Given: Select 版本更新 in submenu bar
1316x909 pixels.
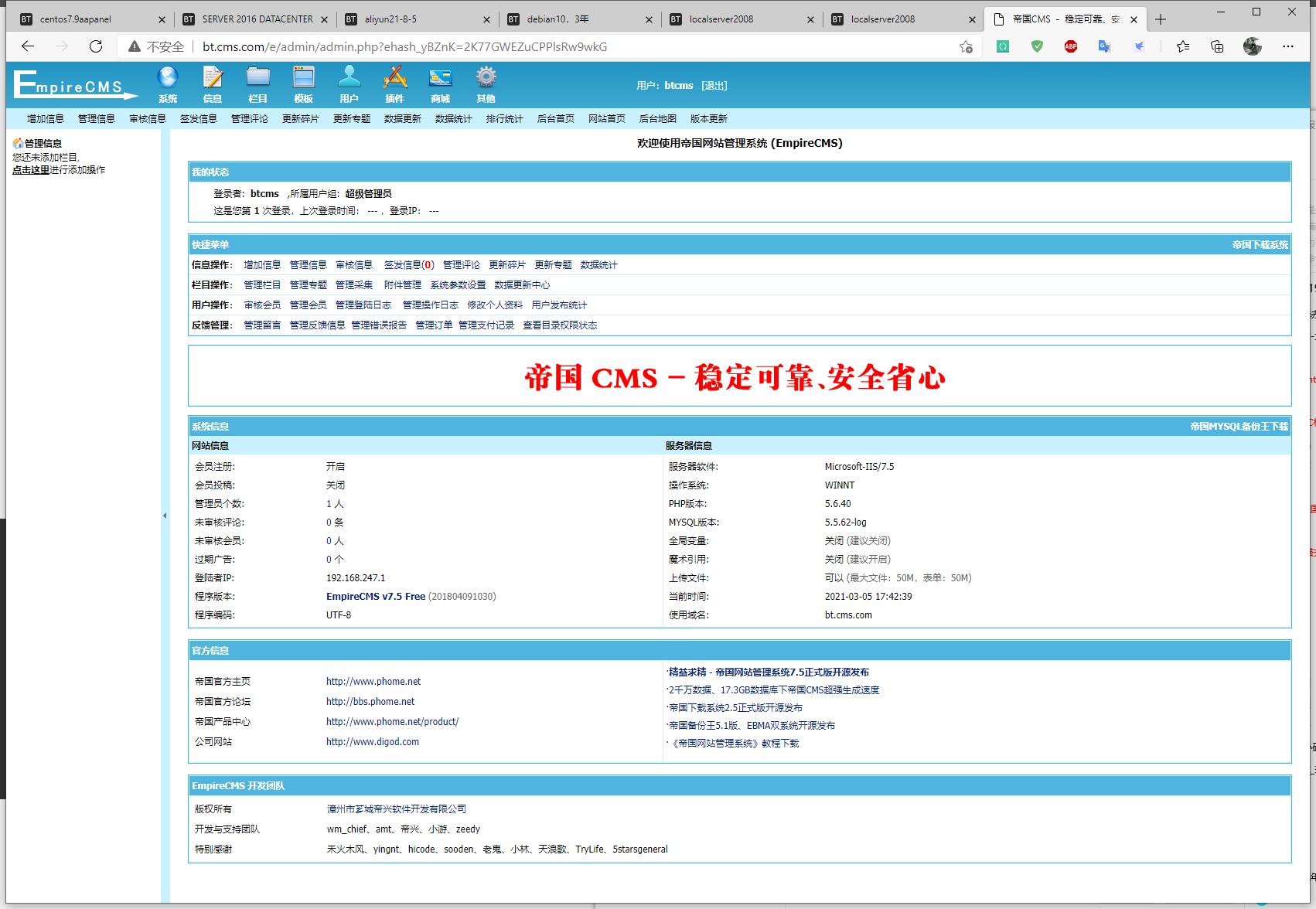Looking at the screenshot, I should [x=709, y=118].
